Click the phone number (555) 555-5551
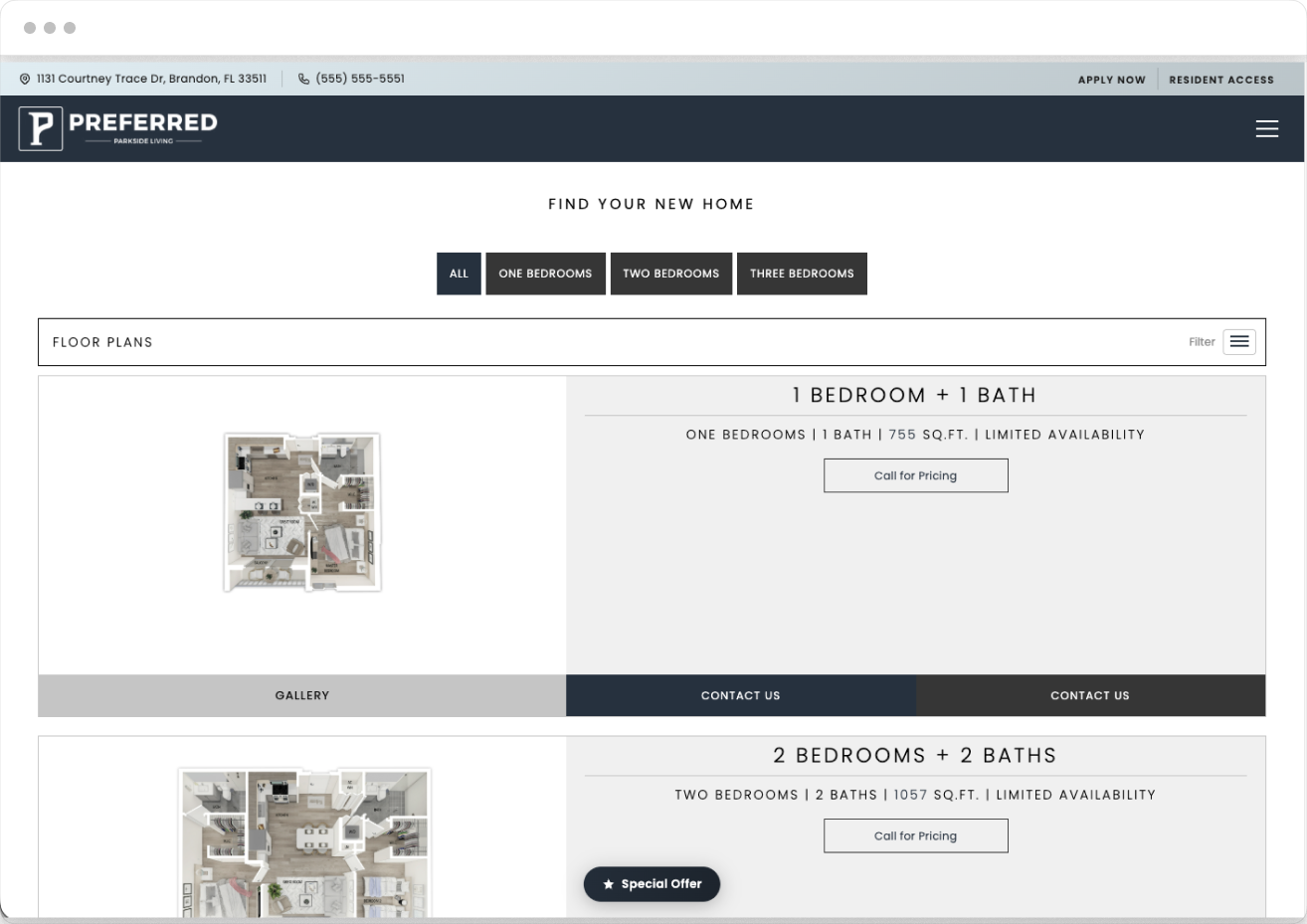1307x924 pixels. point(360,79)
